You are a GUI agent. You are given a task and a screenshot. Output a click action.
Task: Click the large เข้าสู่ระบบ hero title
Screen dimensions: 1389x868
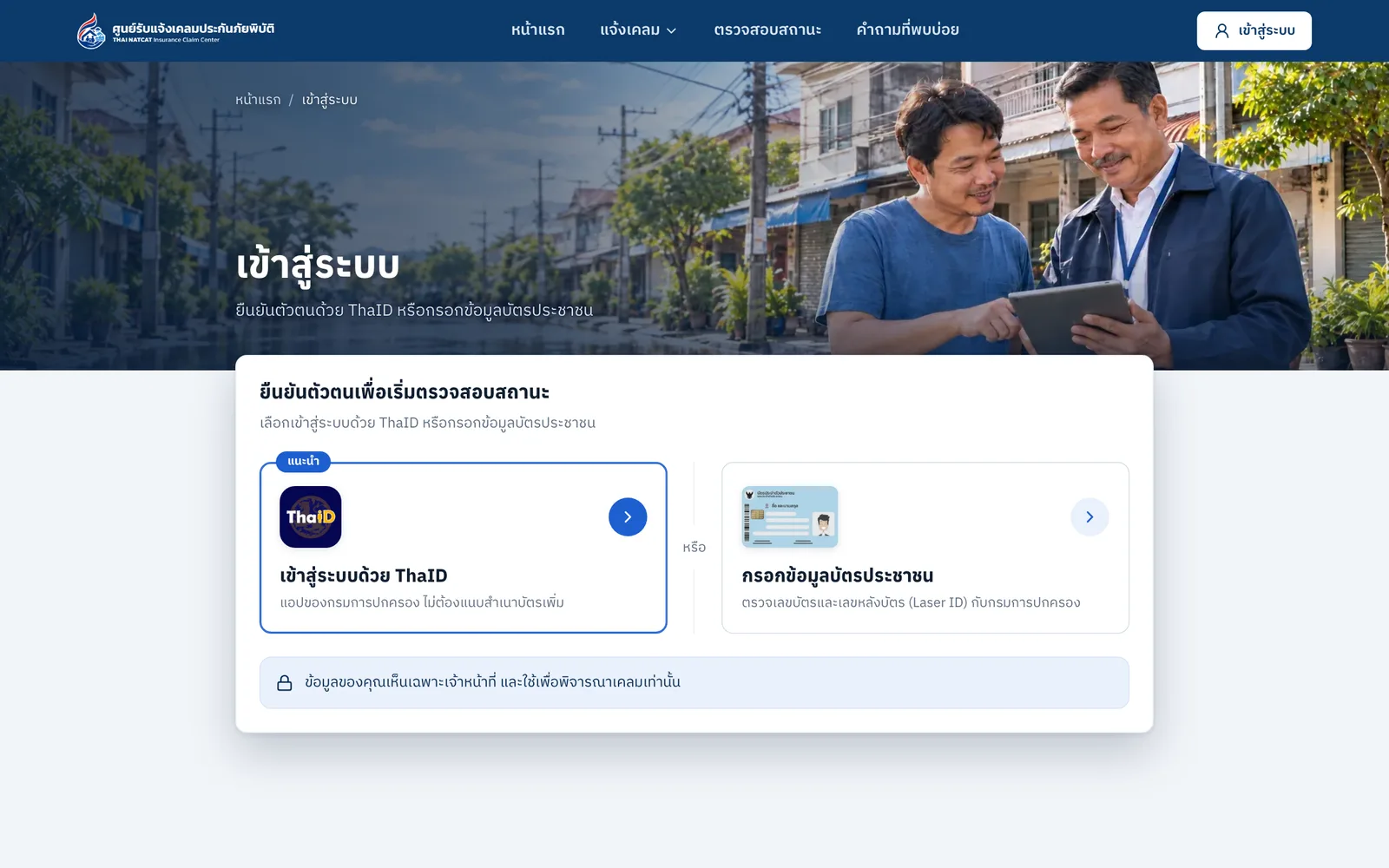318,266
